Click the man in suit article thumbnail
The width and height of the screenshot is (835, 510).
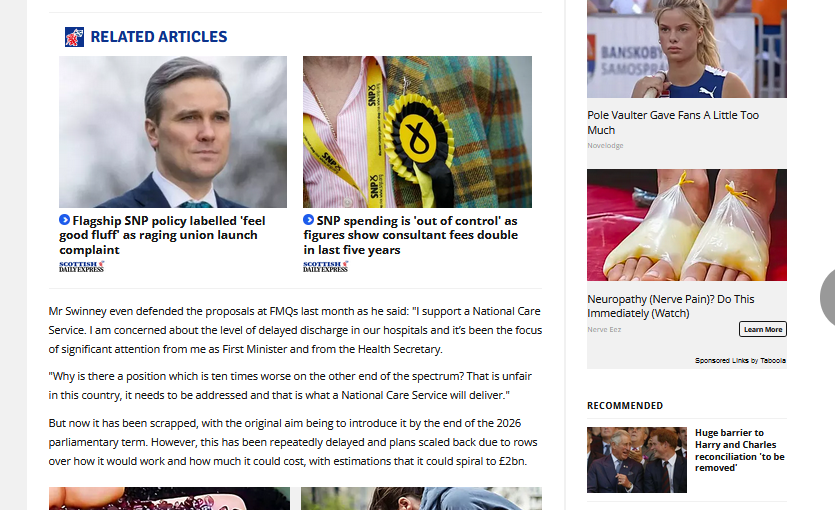173,132
